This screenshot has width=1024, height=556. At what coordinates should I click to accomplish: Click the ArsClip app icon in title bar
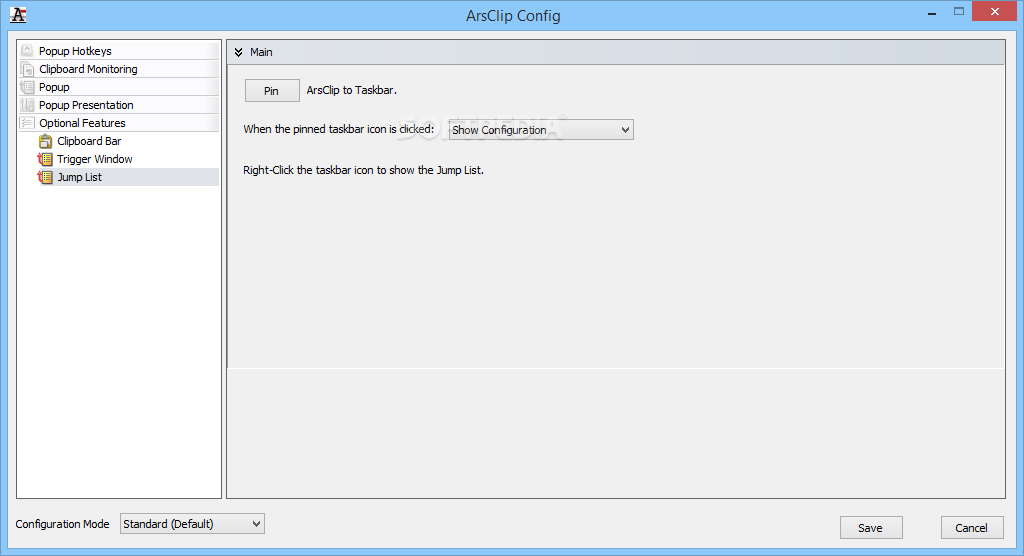[18, 15]
